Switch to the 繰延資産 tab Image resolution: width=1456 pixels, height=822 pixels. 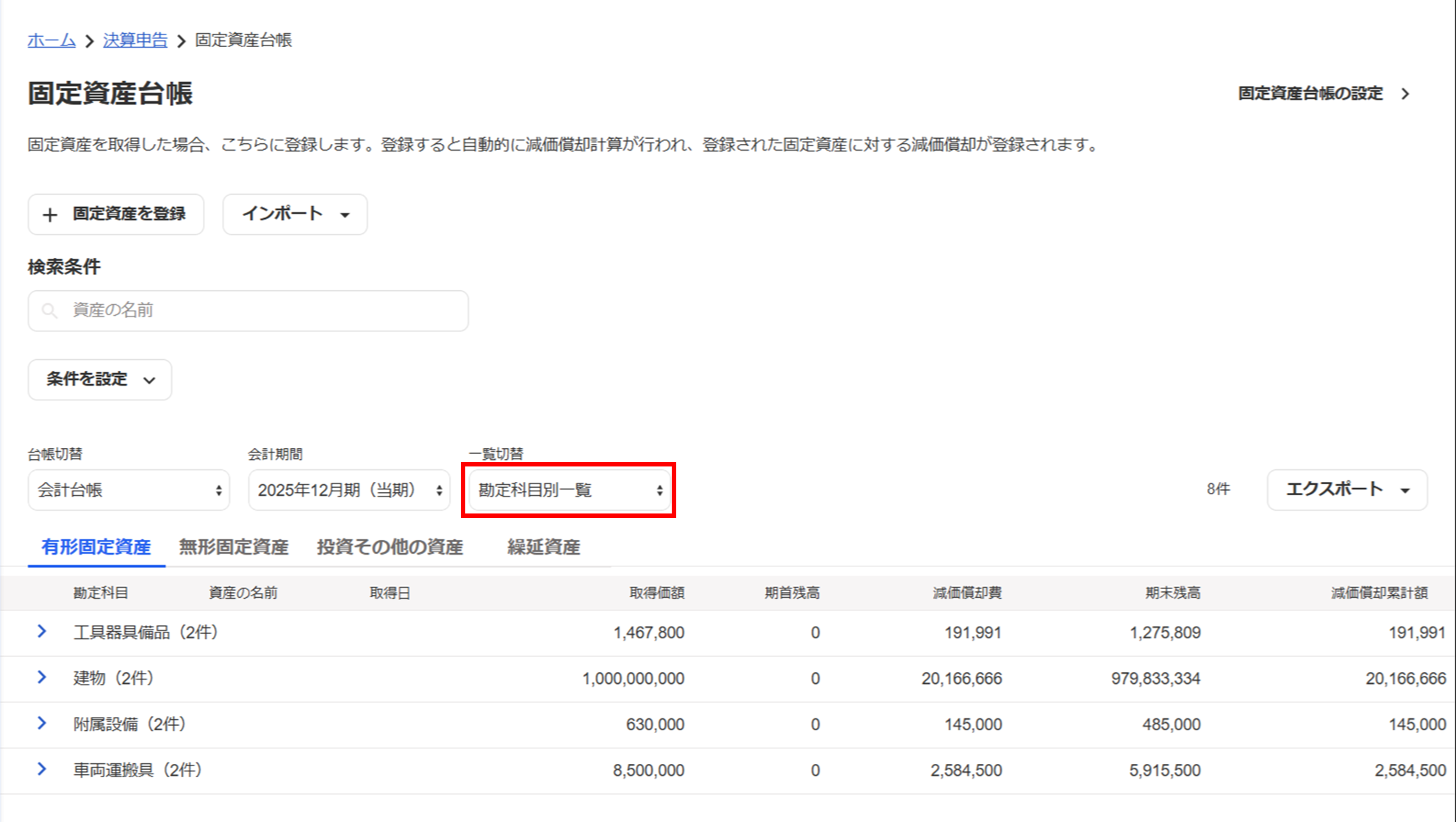click(x=543, y=547)
